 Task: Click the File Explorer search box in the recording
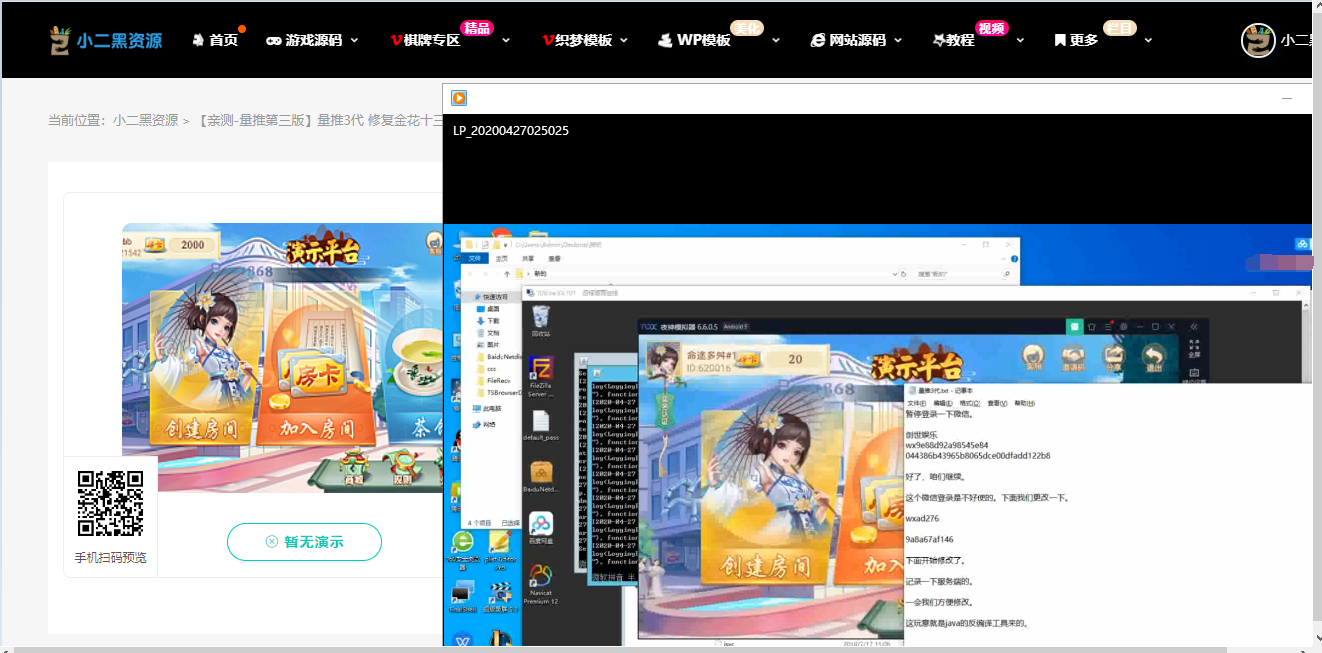point(962,273)
